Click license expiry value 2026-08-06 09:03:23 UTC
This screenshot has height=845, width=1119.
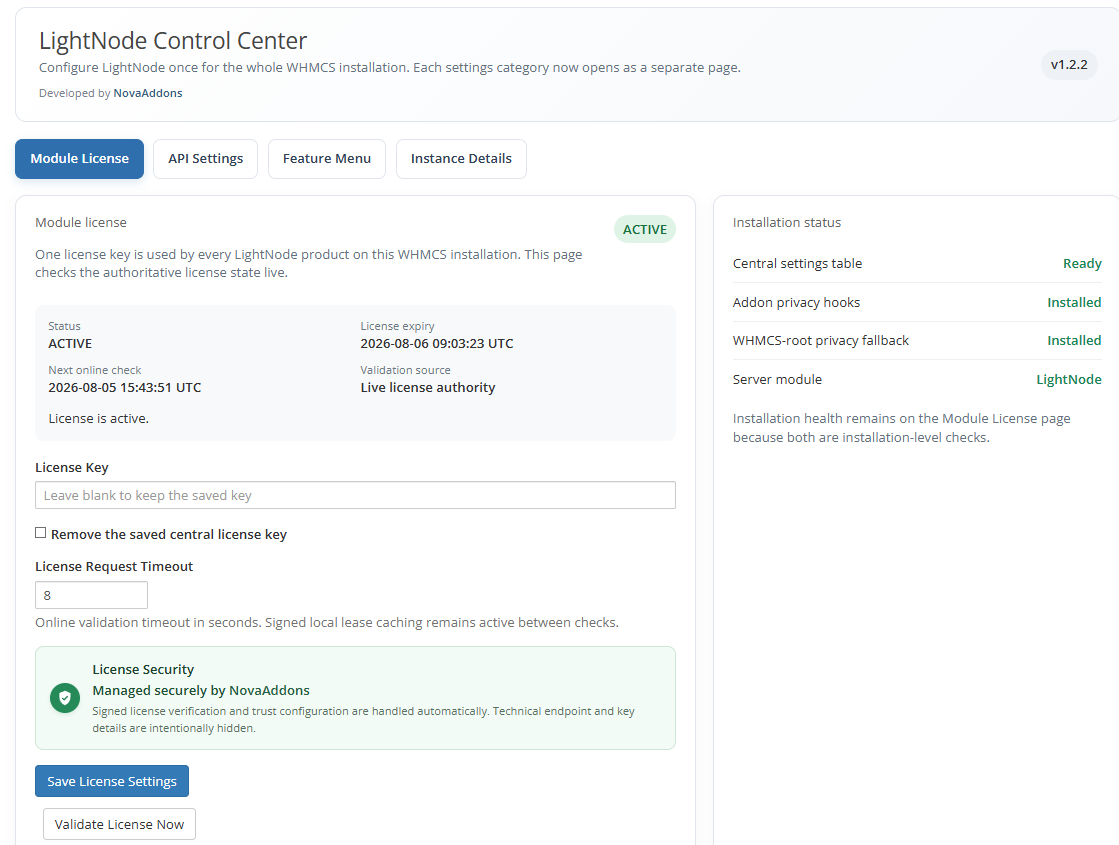437,343
